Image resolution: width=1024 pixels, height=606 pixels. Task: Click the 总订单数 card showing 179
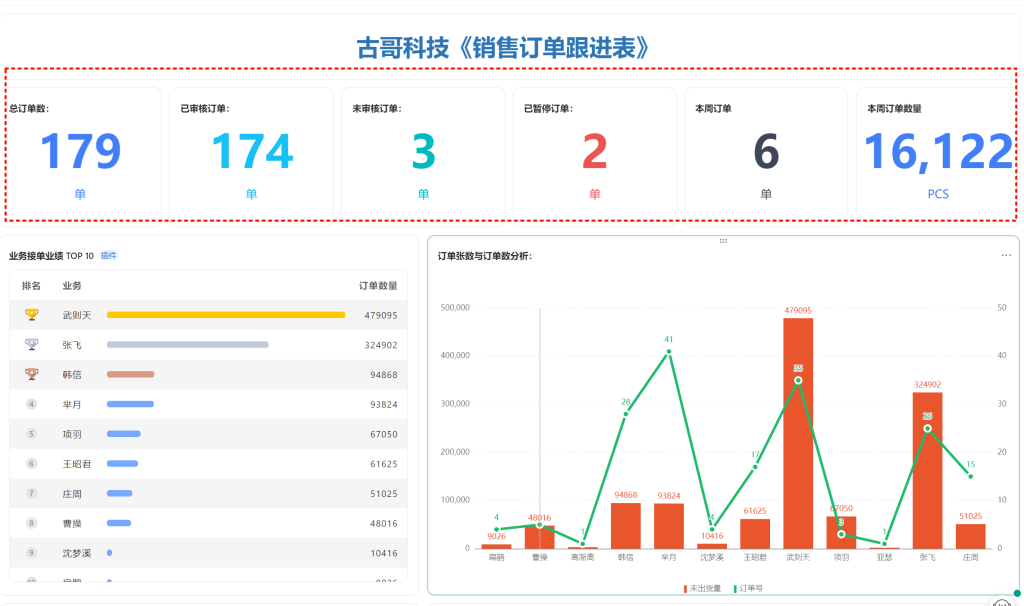pos(80,153)
